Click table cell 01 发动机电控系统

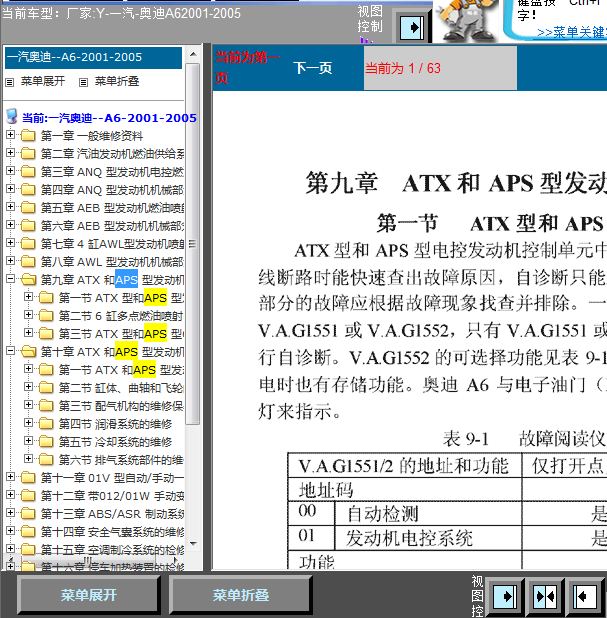pos(405,537)
